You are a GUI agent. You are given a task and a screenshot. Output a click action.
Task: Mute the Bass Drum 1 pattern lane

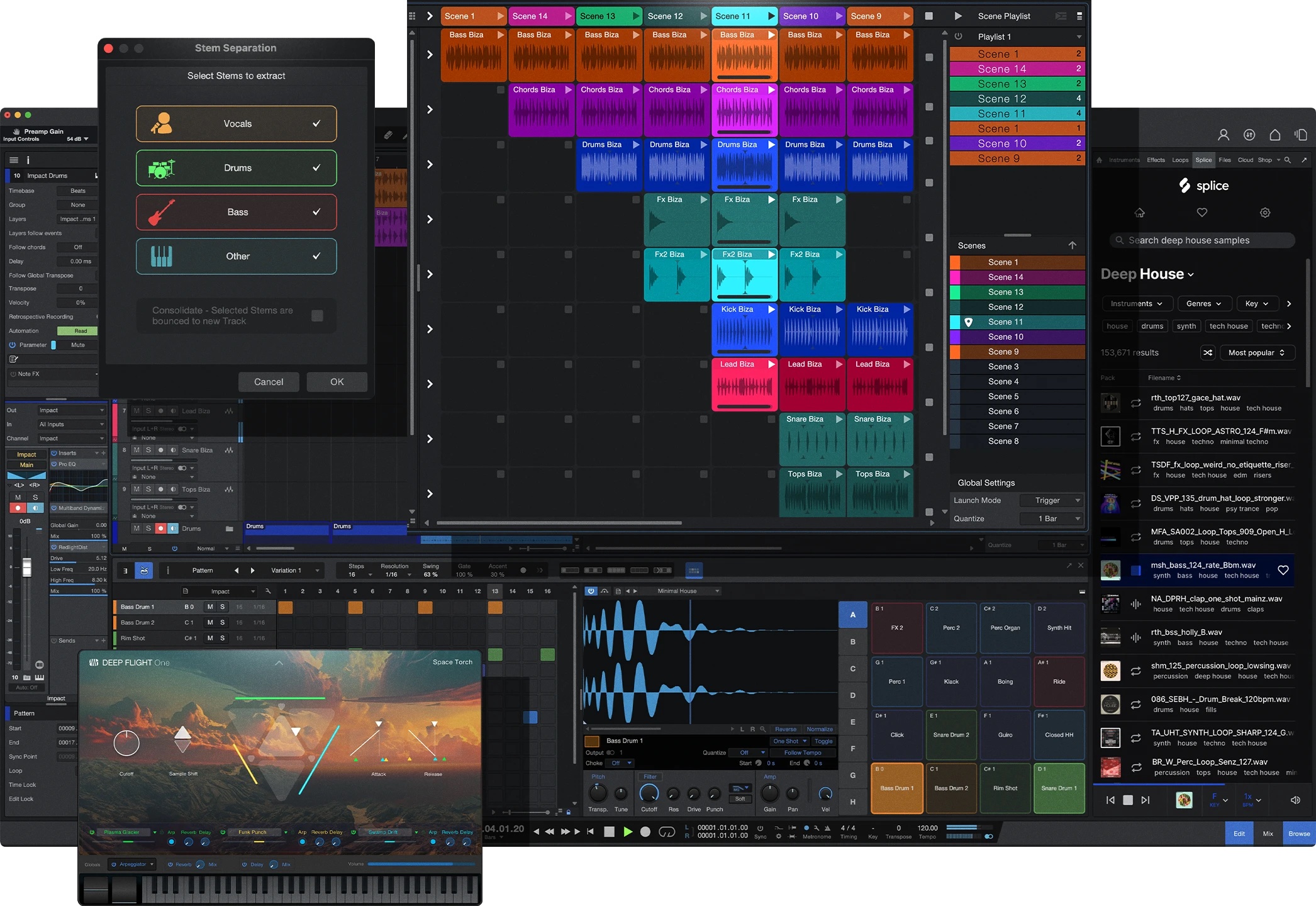209,607
